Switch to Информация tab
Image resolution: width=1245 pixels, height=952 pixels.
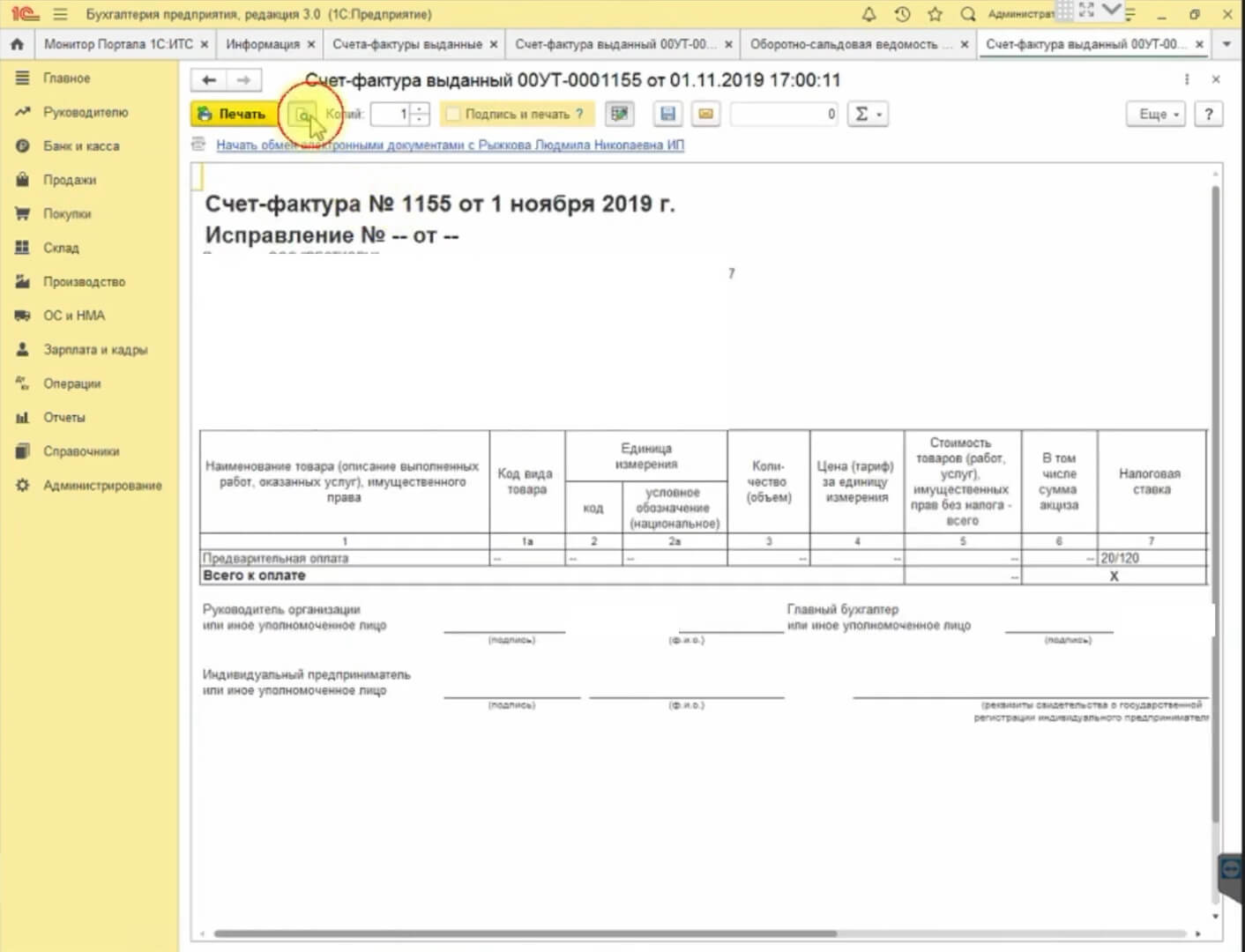click(263, 43)
